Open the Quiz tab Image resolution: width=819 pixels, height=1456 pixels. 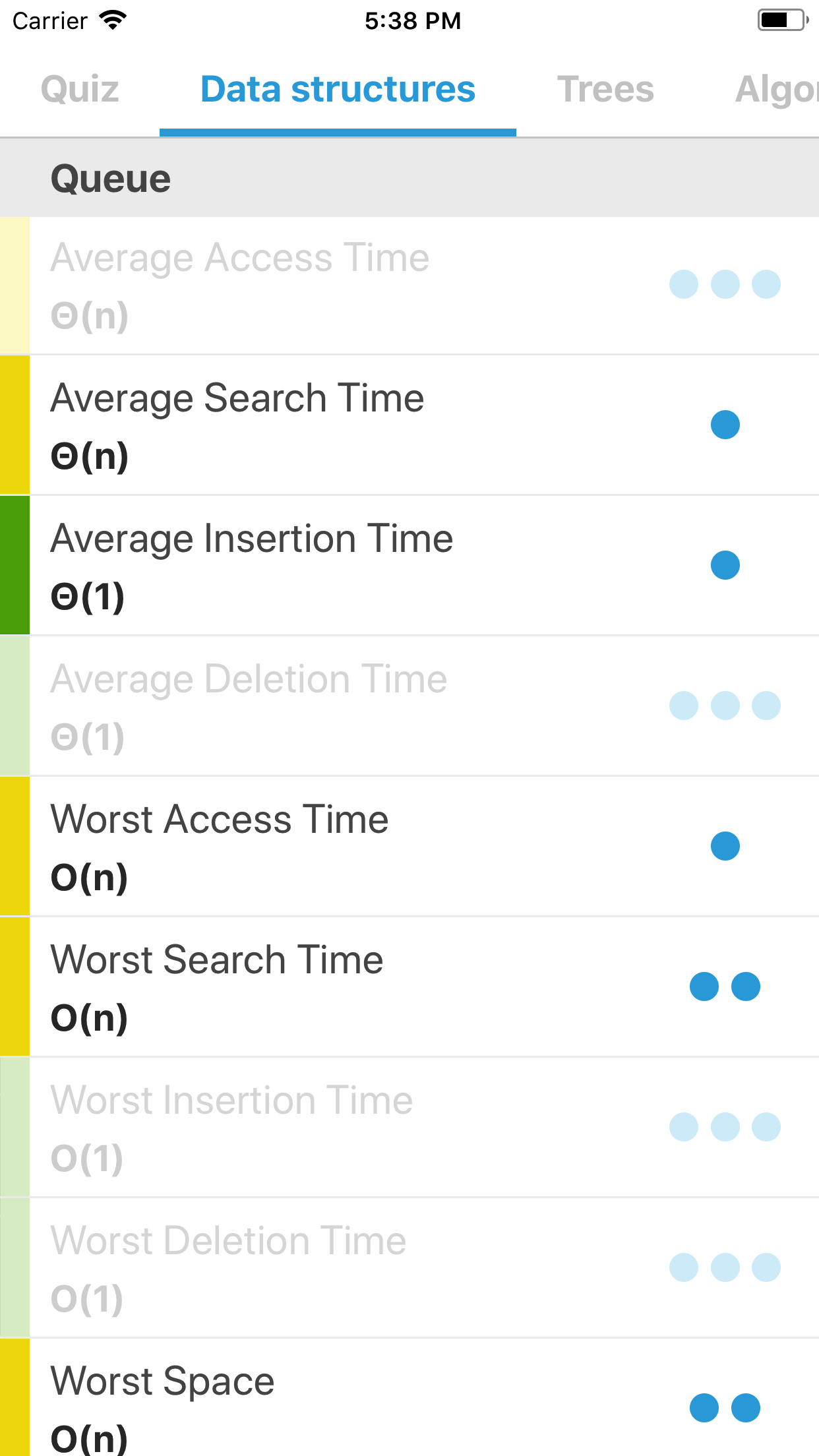[80, 89]
